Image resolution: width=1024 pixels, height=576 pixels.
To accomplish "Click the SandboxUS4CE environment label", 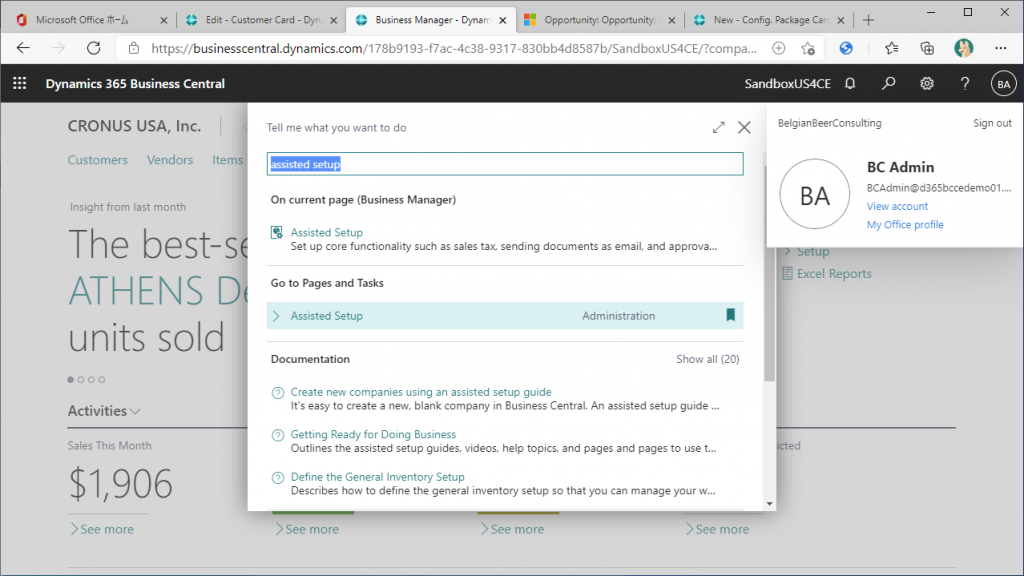I will point(788,84).
